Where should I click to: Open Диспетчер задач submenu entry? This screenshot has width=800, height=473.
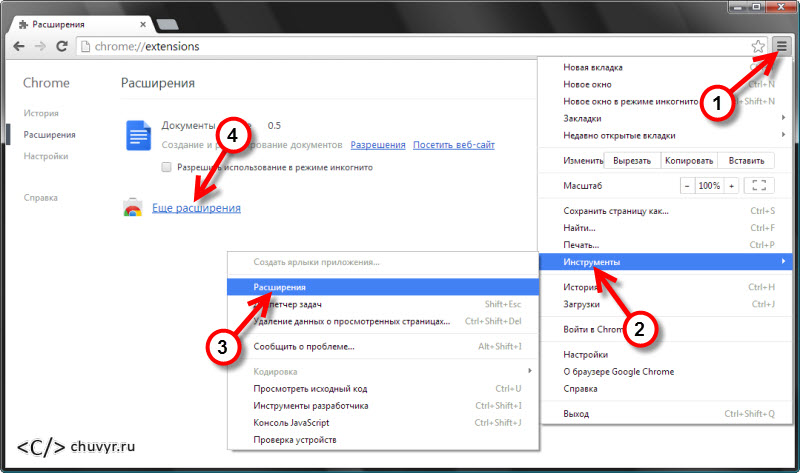click(383, 304)
